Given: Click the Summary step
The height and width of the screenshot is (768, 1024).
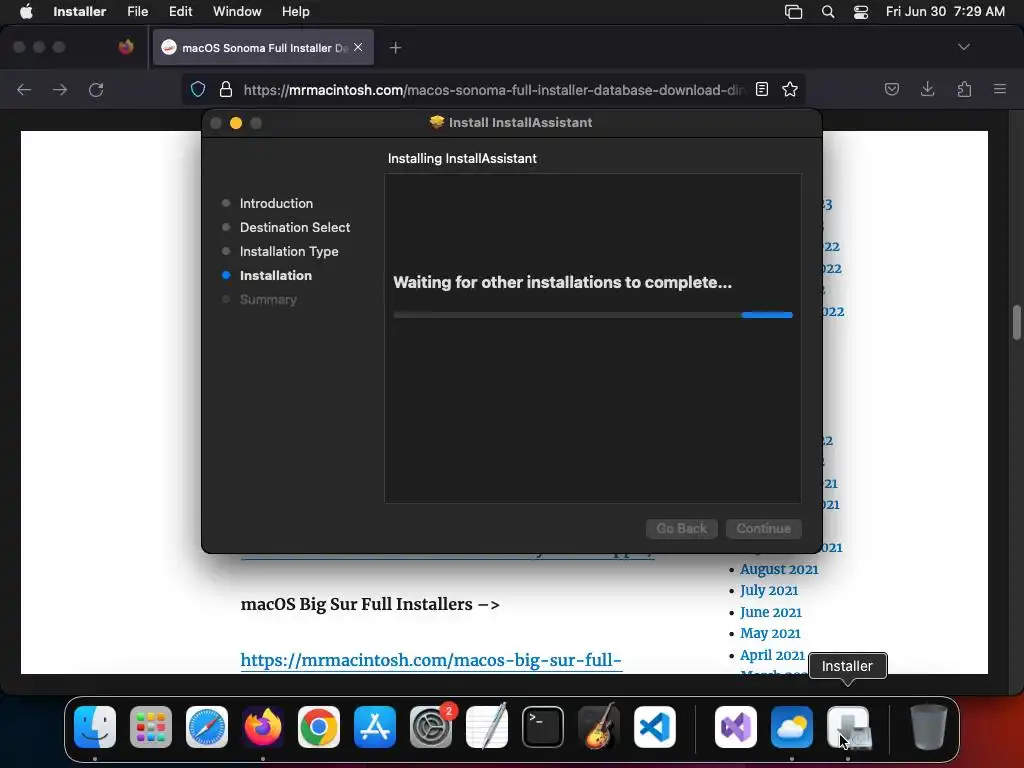Looking at the screenshot, I should 268,300.
